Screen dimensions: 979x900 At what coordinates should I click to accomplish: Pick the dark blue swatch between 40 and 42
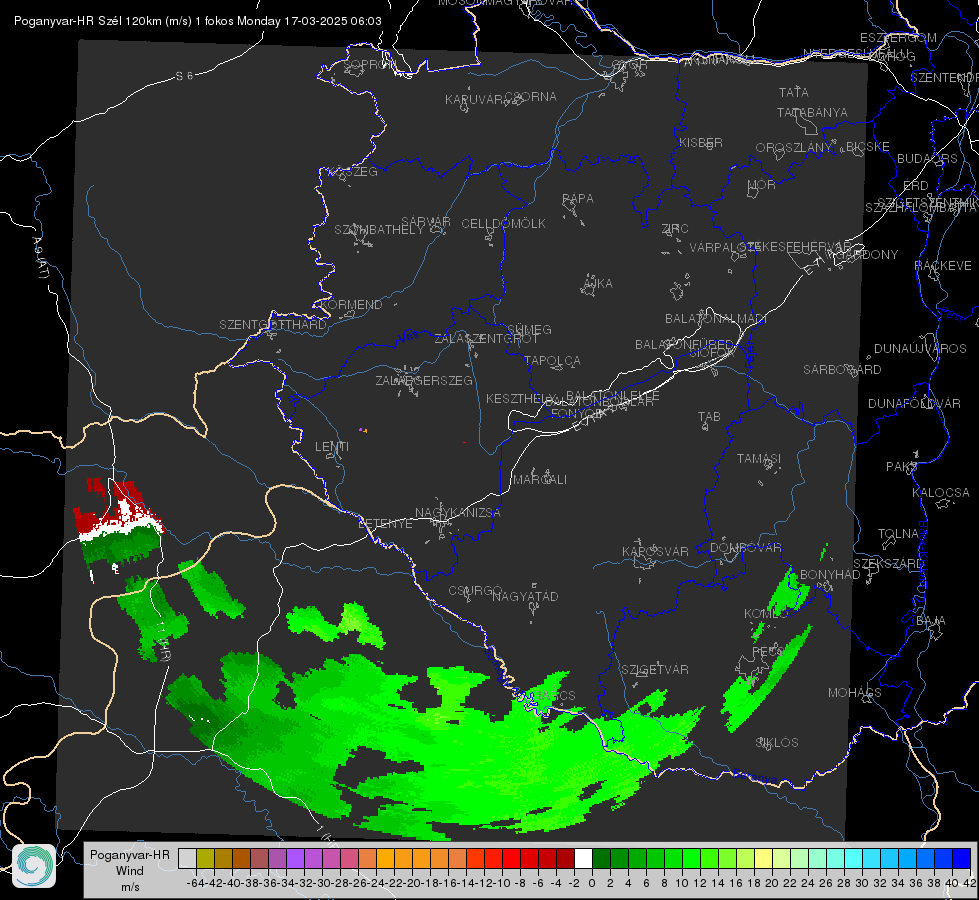tap(962, 858)
